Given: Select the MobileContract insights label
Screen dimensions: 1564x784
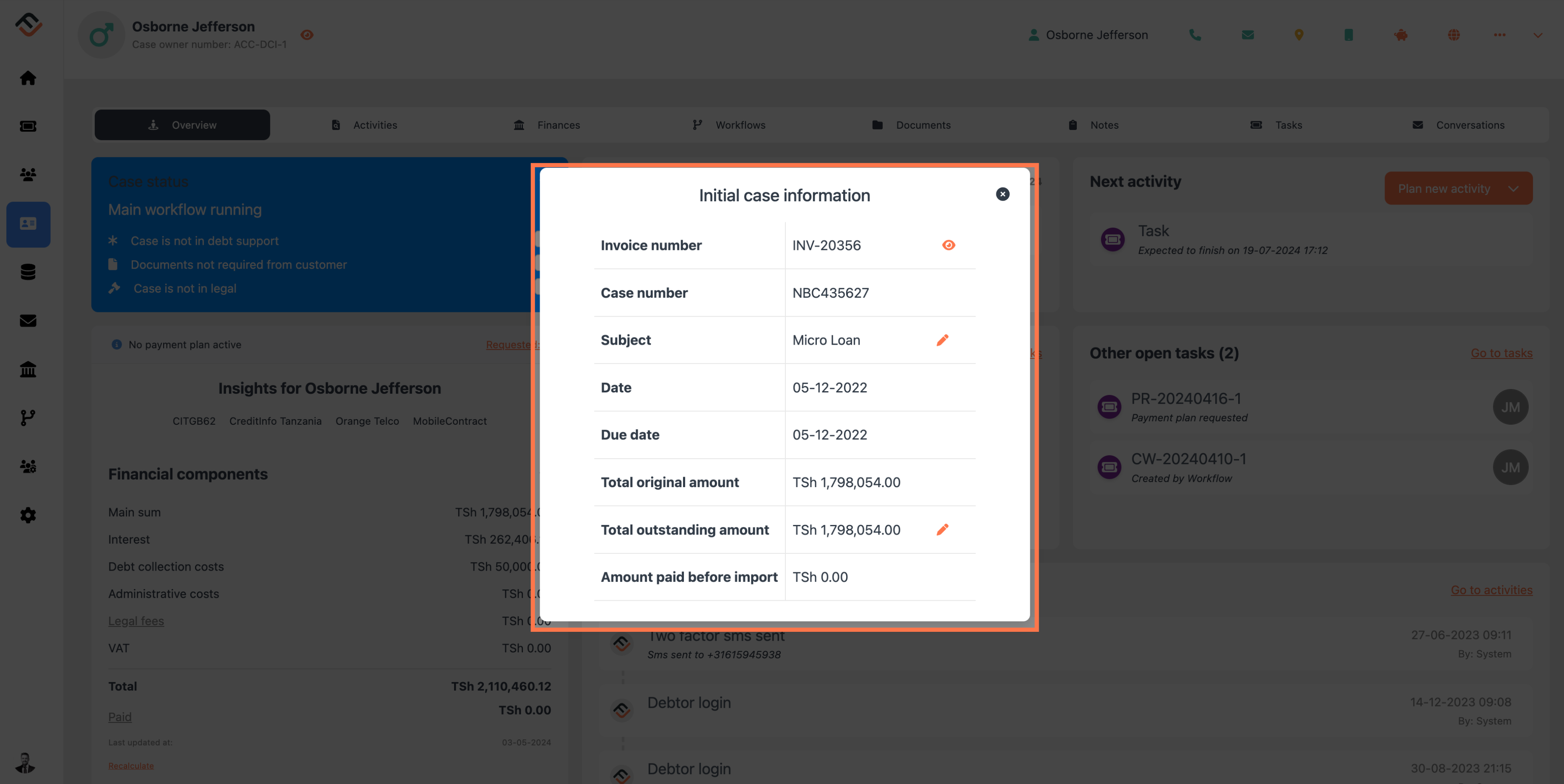Looking at the screenshot, I should [449, 421].
